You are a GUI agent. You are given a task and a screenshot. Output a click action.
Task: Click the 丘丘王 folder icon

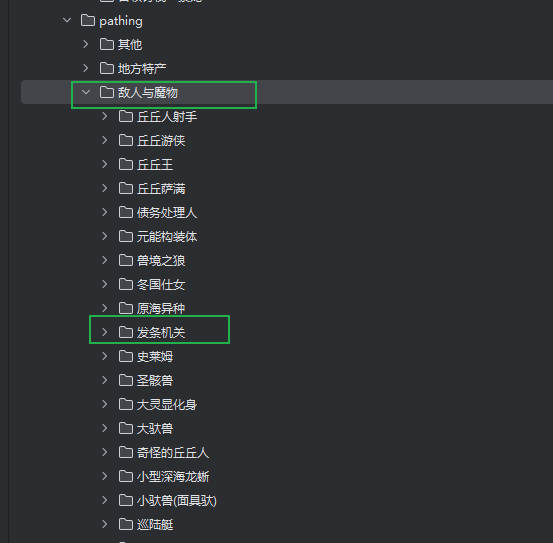tap(126, 164)
